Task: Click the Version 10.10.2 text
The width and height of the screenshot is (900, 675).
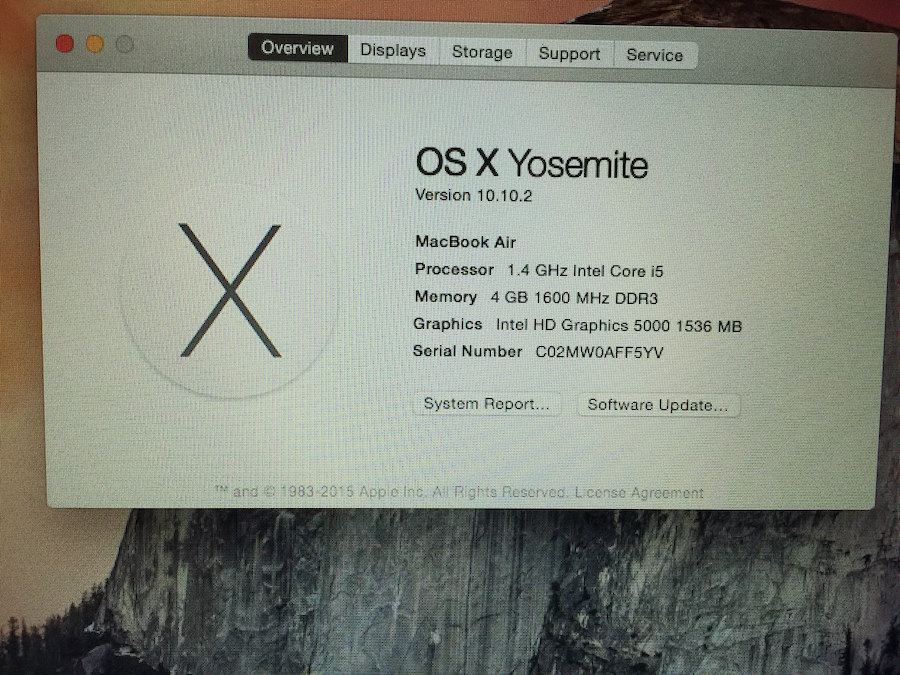Action: pos(474,195)
